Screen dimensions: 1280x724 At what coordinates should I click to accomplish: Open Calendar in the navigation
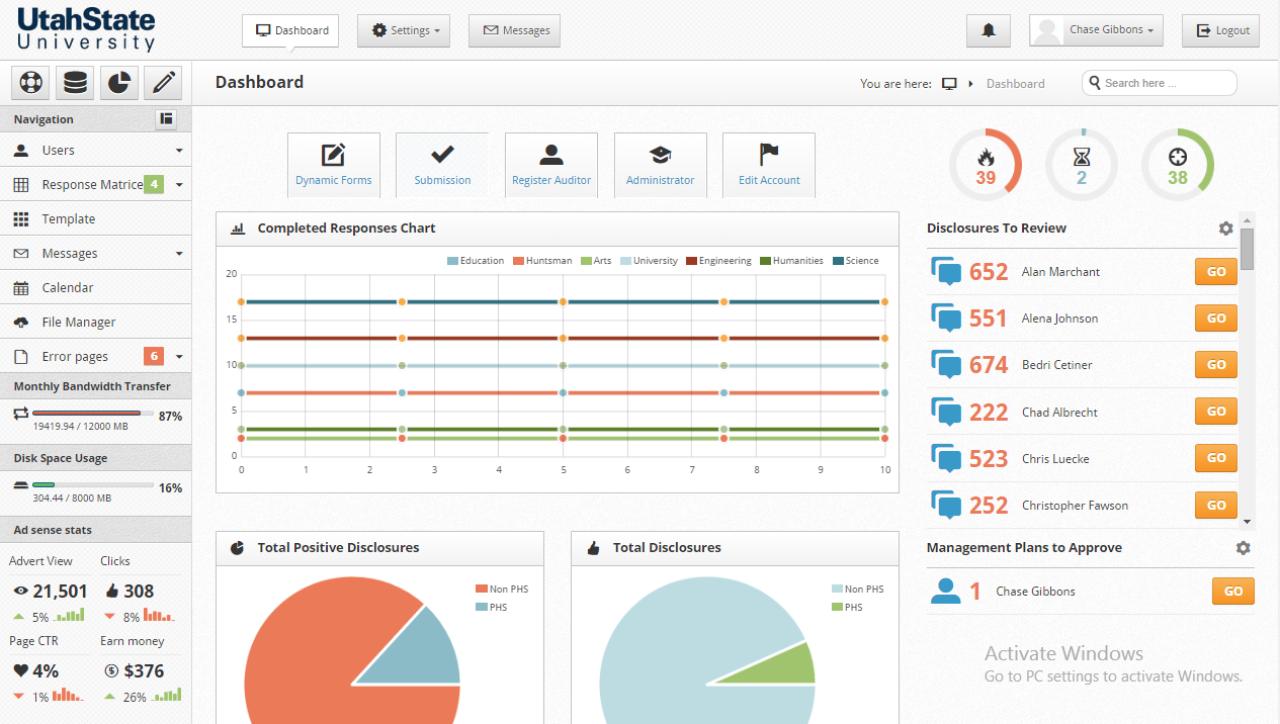pos(95,288)
